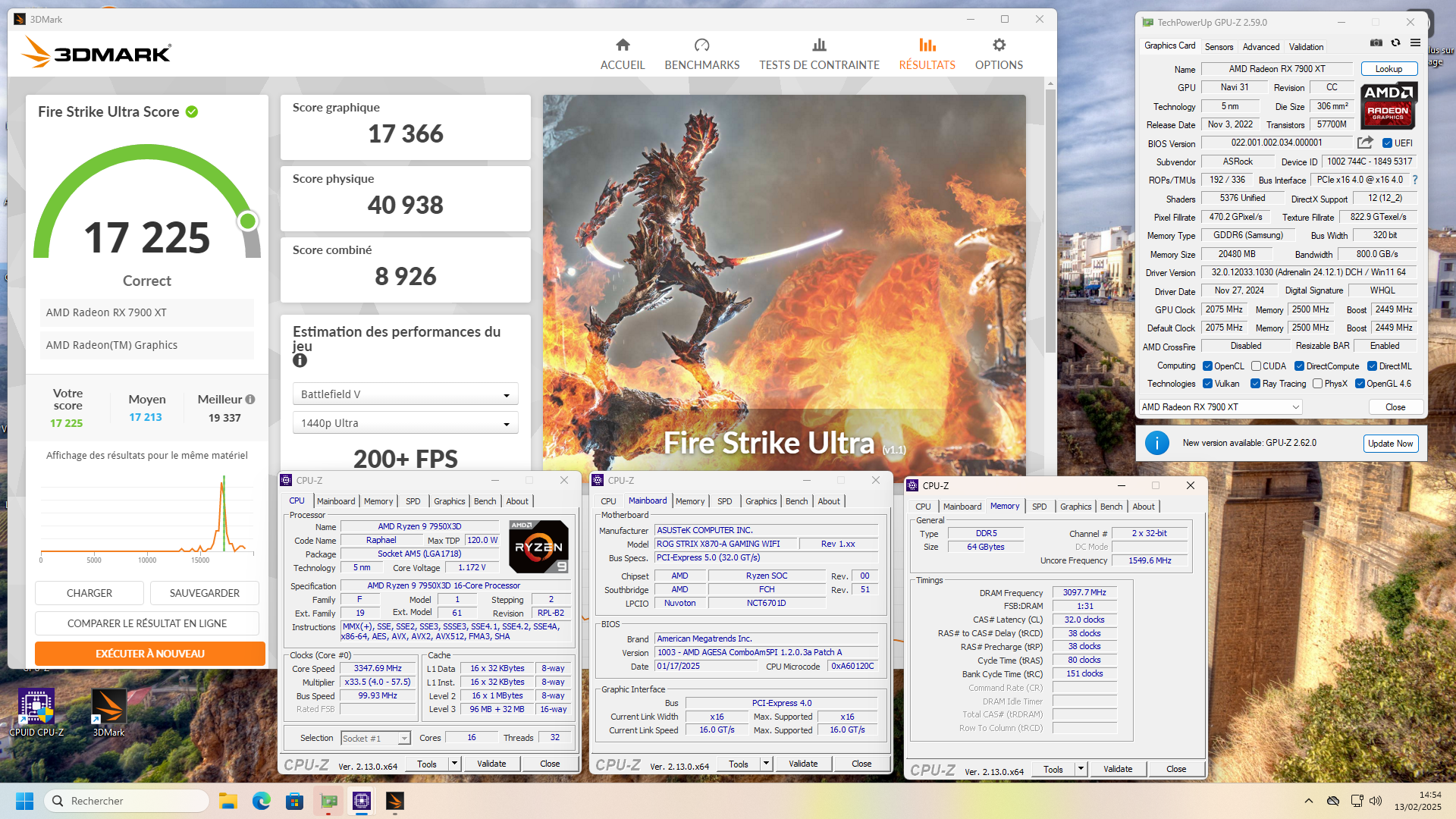
Task: Click the Rechercher taskbar search box
Action: 127,801
